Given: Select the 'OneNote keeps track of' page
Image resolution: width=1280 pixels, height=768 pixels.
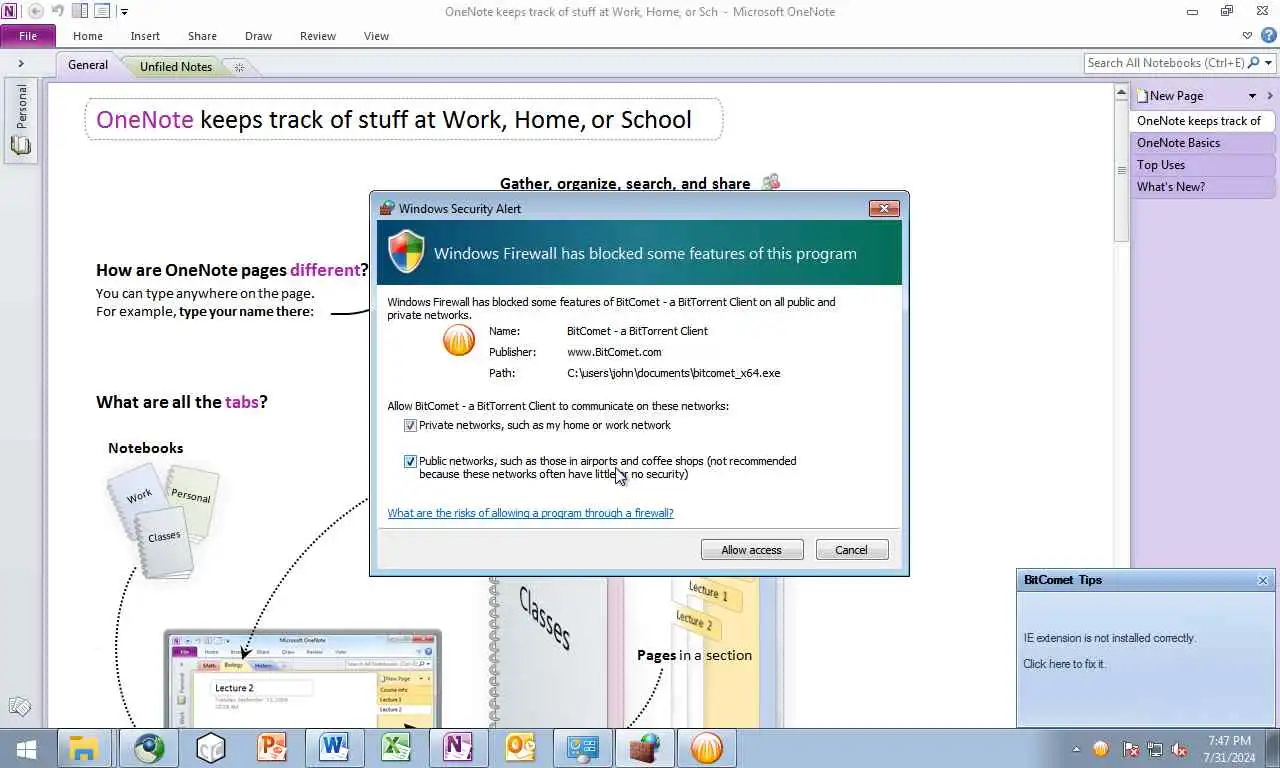Looking at the screenshot, I should [1203, 121].
